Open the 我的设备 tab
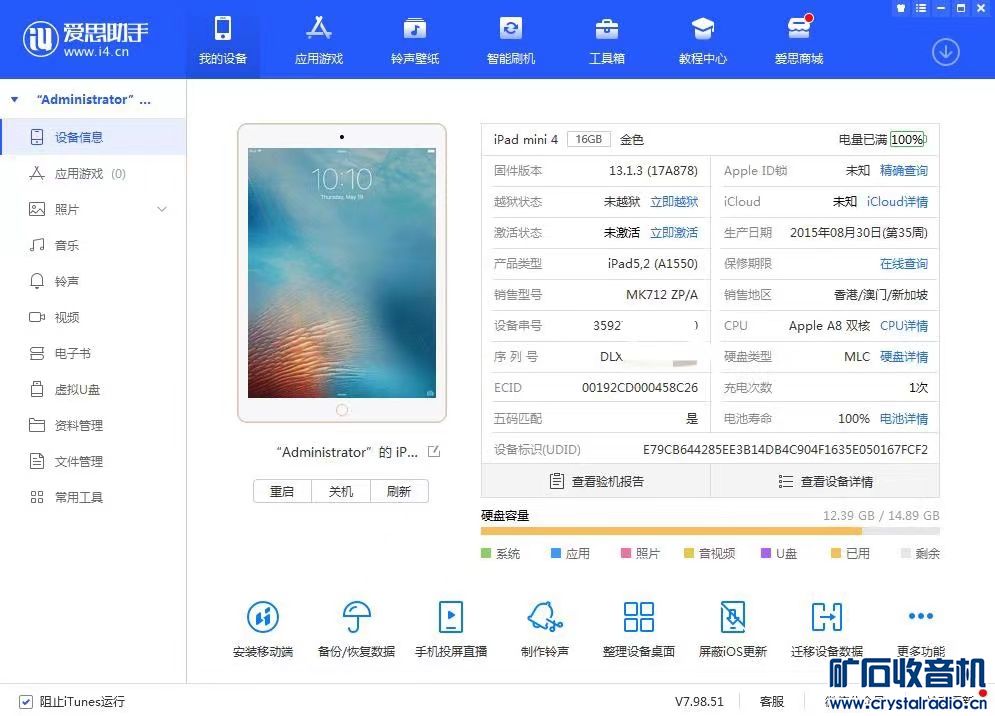The image size is (995, 716). click(x=222, y=39)
